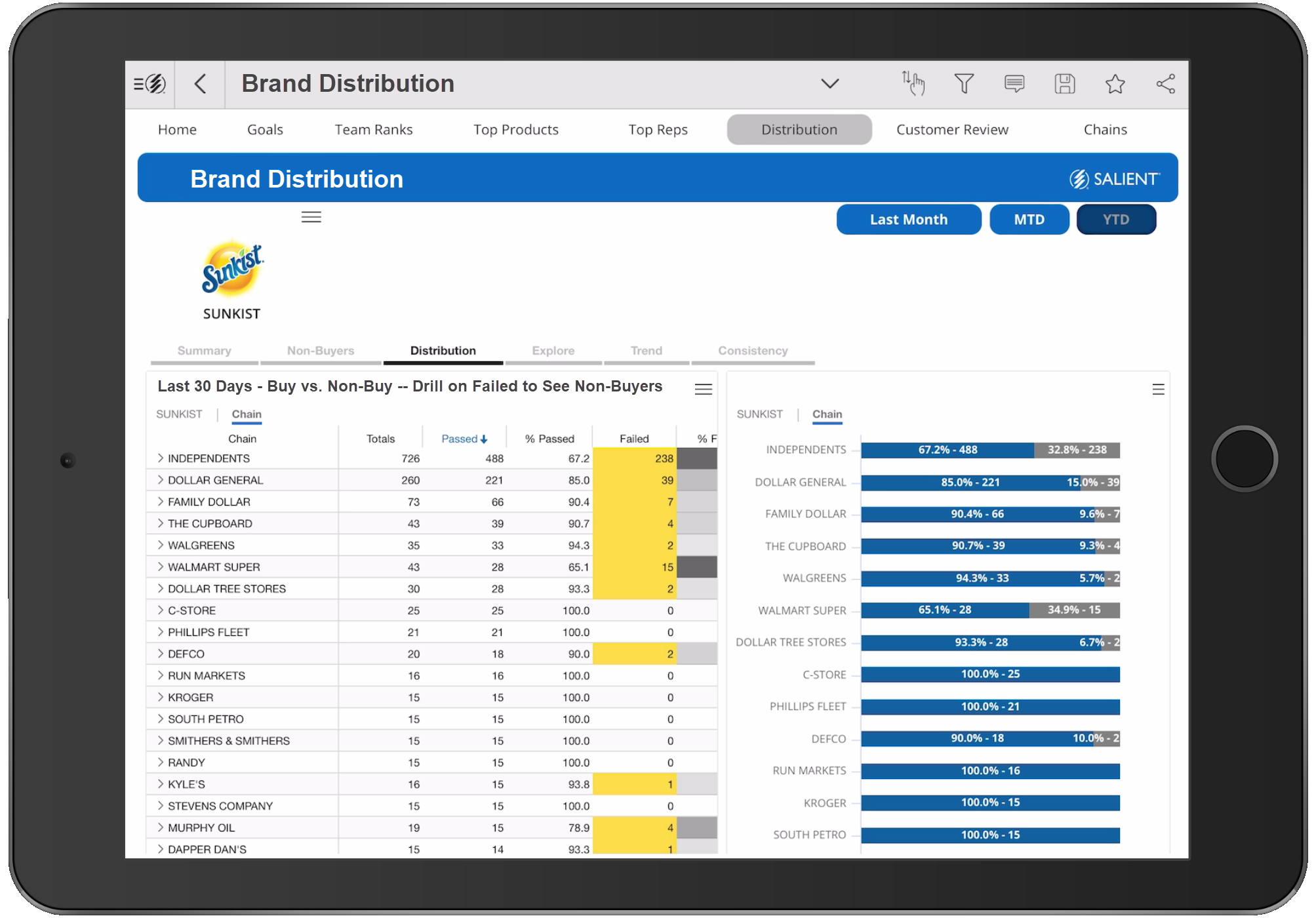1316x918 pixels.
Task: Expand the C-STORE row
Action: click(160, 610)
